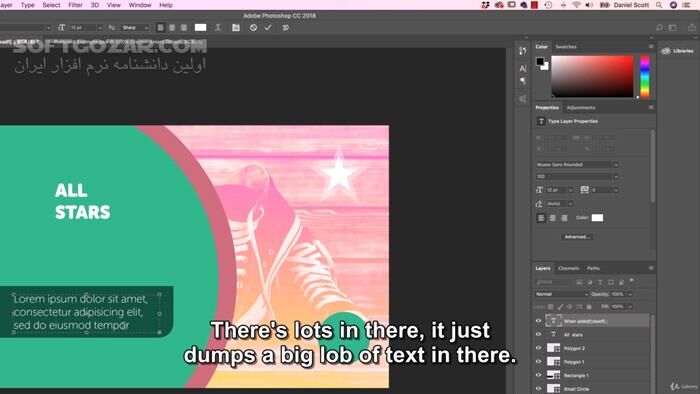The height and width of the screenshot is (394, 700).
Task: Hide the selected top text layer
Action: tap(538, 321)
